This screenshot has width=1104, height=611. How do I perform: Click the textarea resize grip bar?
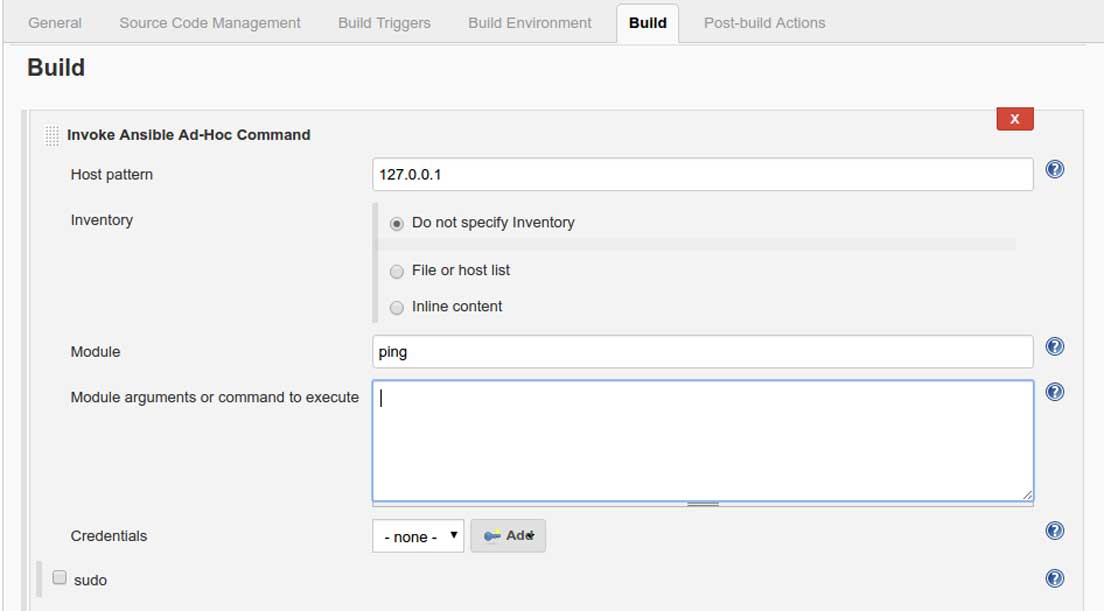coord(703,503)
